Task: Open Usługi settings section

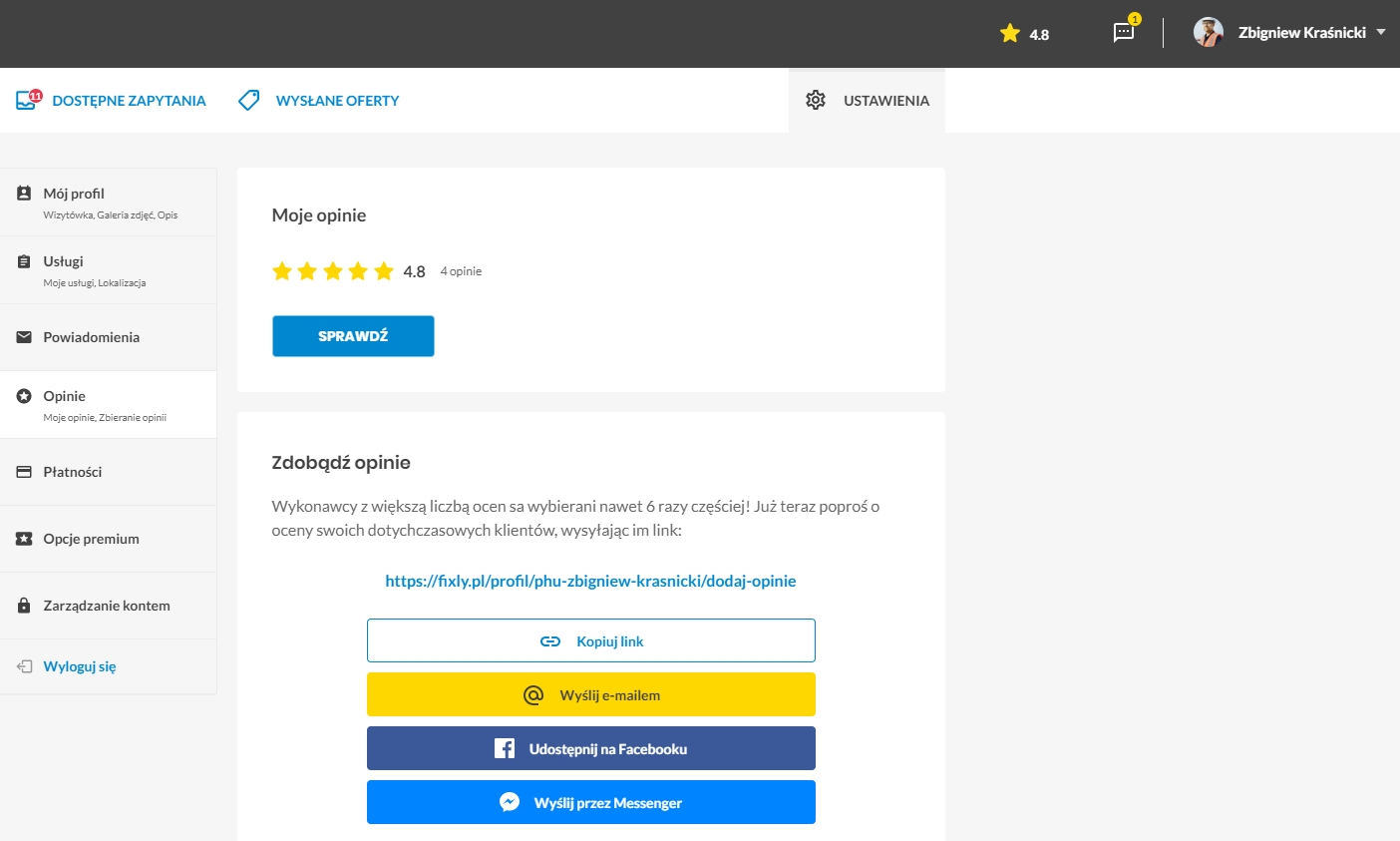Action: click(x=108, y=270)
